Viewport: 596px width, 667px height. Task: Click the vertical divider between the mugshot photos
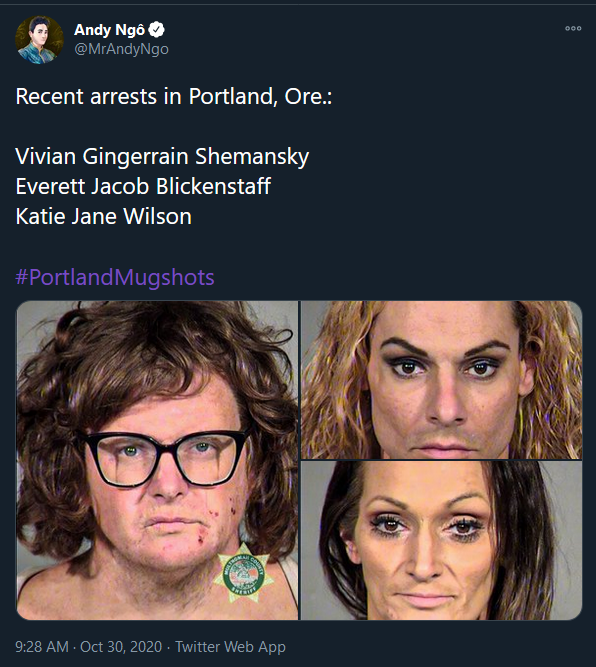tap(299, 460)
